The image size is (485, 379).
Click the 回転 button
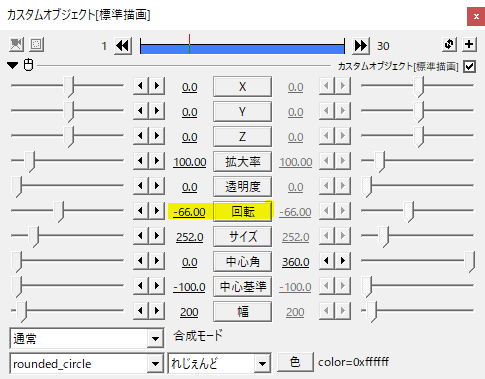coord(242,212)
